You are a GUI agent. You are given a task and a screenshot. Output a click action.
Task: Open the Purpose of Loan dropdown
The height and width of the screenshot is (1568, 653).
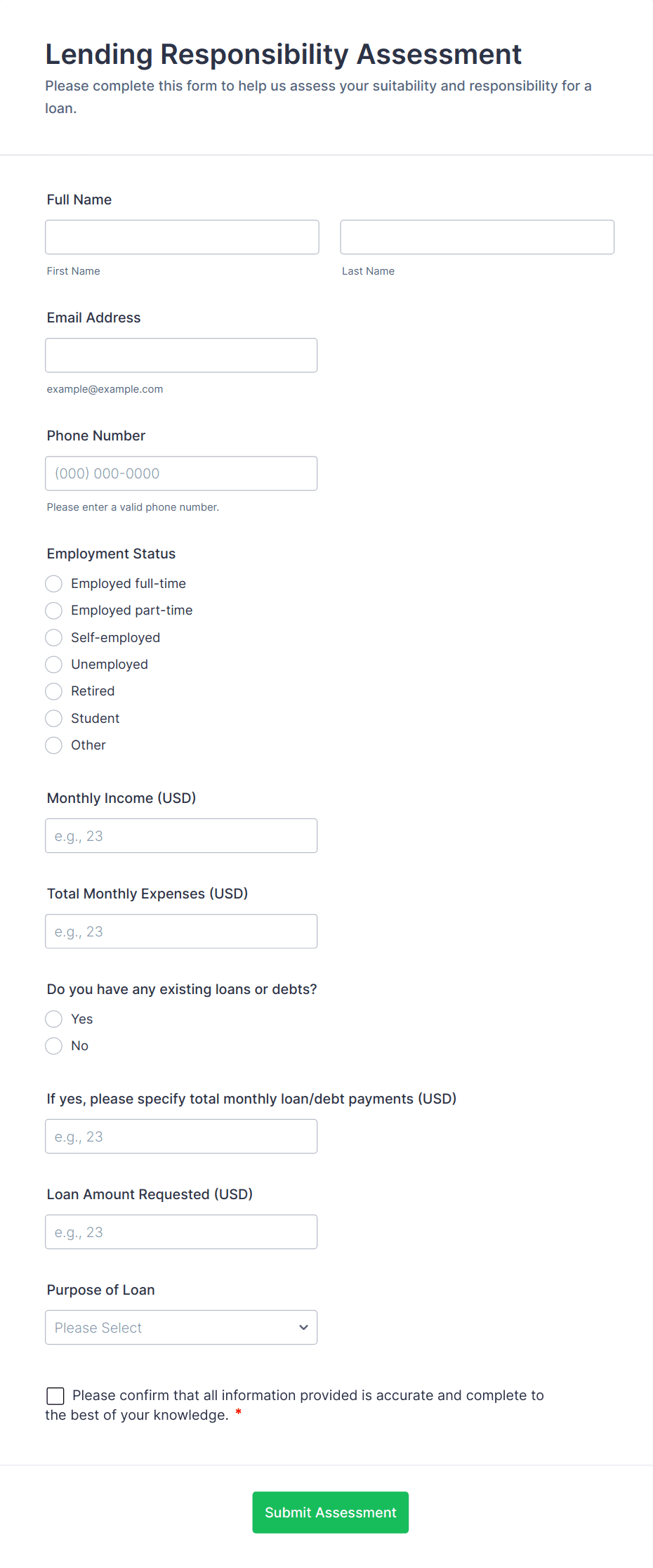pos(181,1327)
